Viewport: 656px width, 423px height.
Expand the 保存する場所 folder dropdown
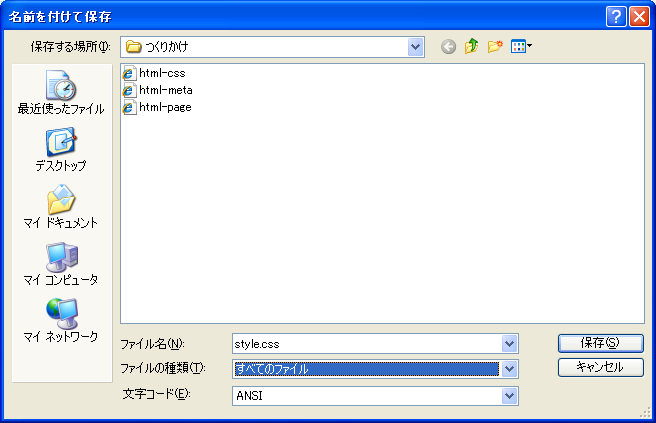point(415,47)
